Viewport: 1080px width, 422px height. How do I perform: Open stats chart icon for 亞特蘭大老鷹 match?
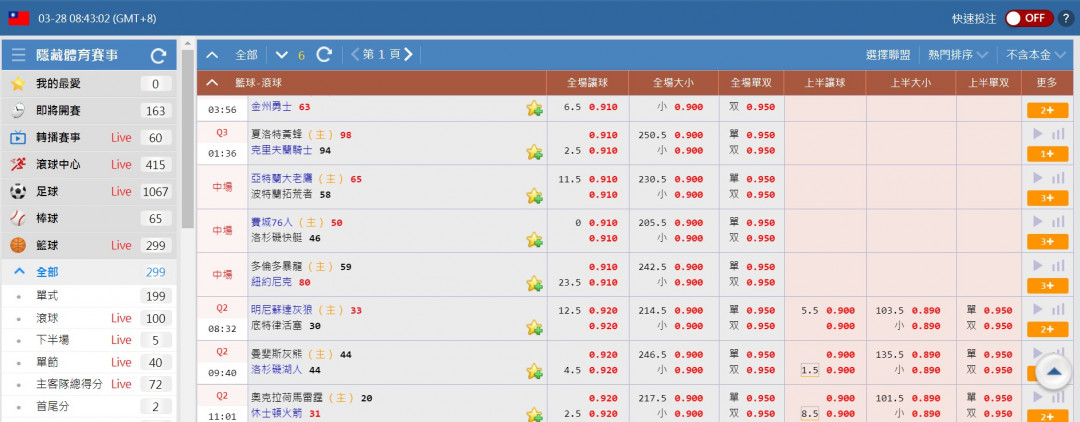[1058, 178]
